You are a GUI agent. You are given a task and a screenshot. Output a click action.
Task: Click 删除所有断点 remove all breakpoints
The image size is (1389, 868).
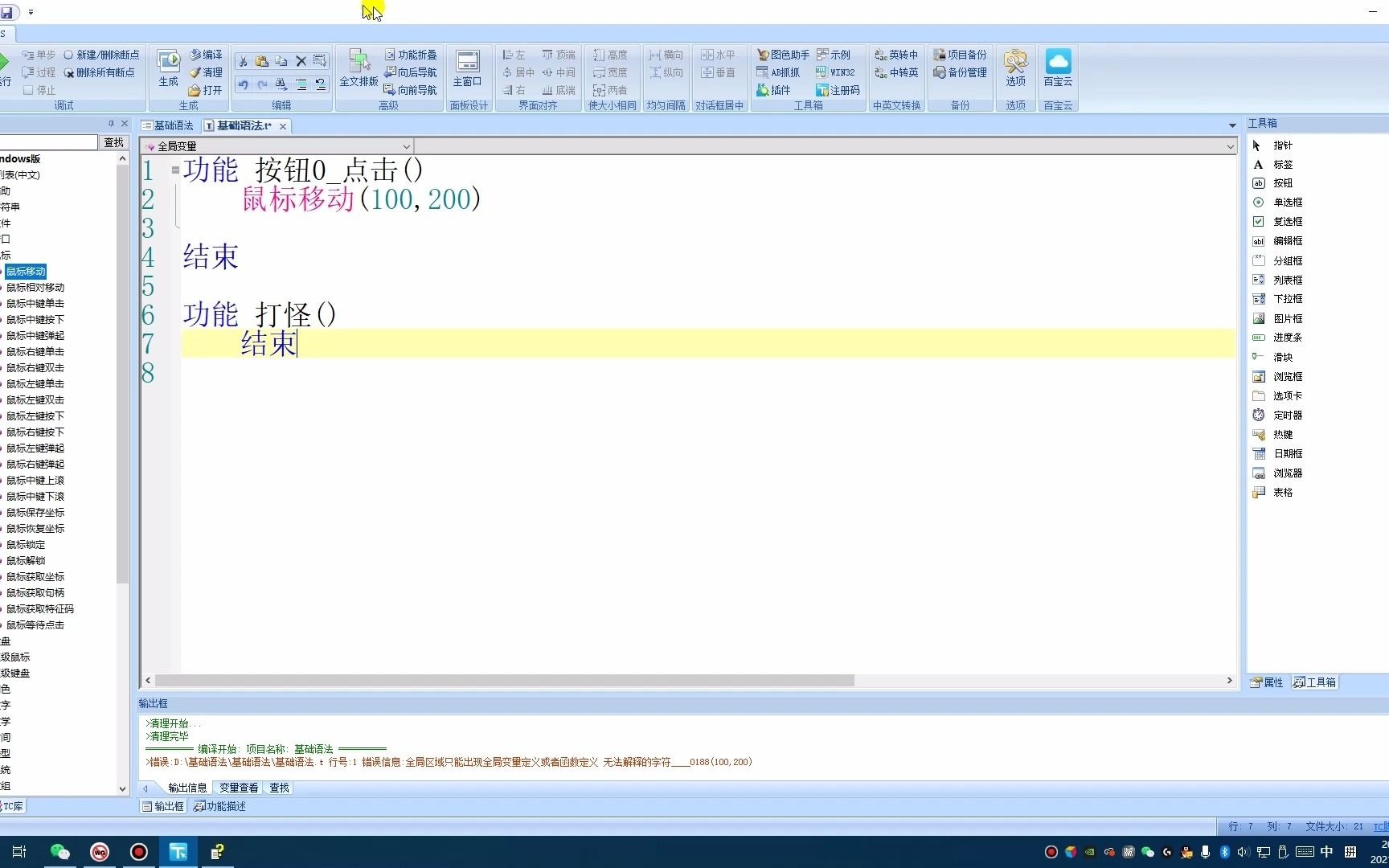coord(100,72)
